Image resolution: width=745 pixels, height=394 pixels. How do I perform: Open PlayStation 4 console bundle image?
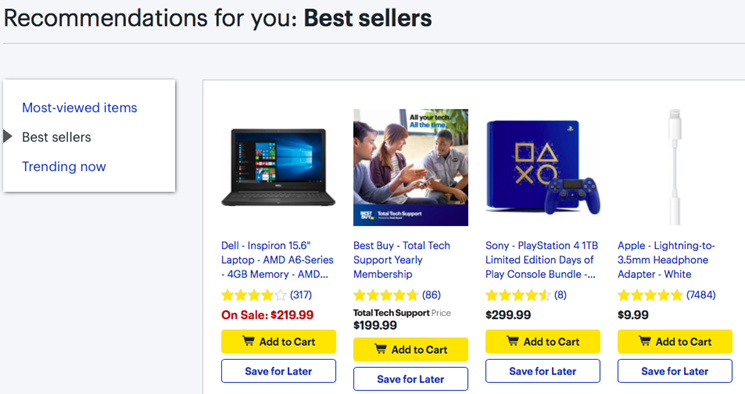pyautogui.click(x=543, y=167)
